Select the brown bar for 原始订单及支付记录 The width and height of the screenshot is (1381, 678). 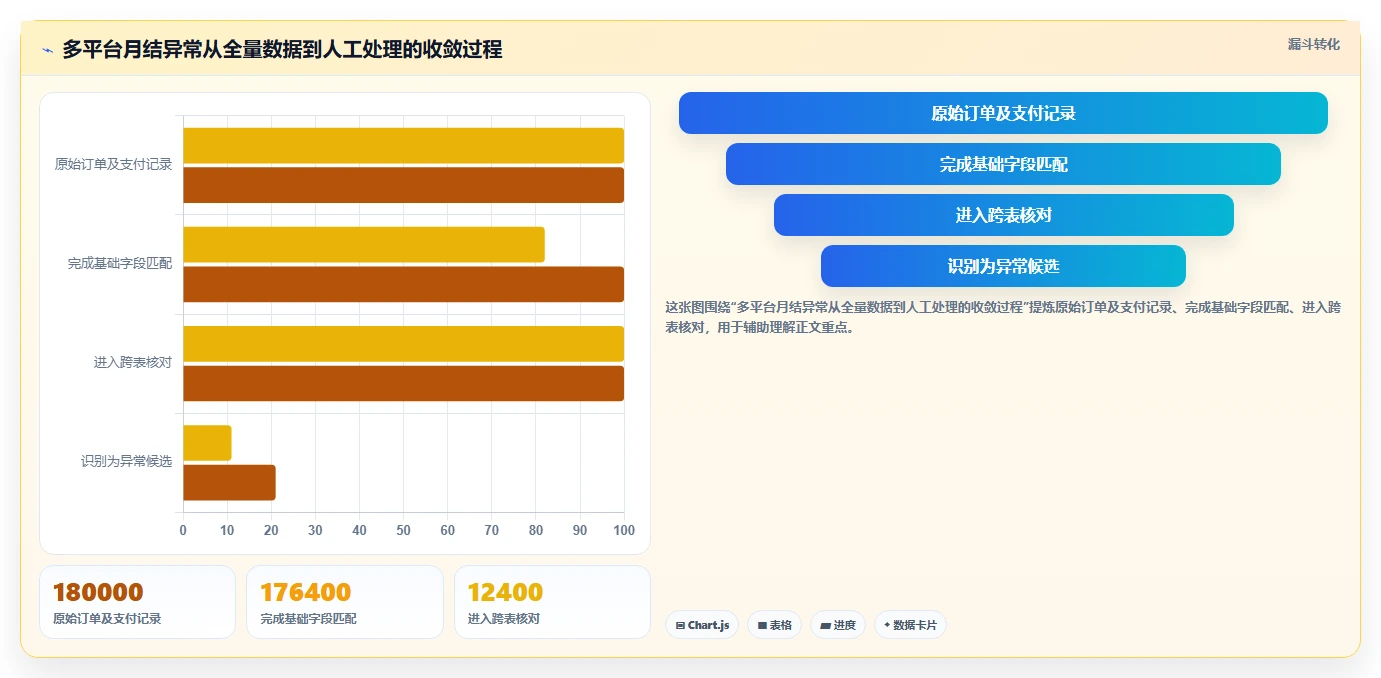click(x=403, y=185)
